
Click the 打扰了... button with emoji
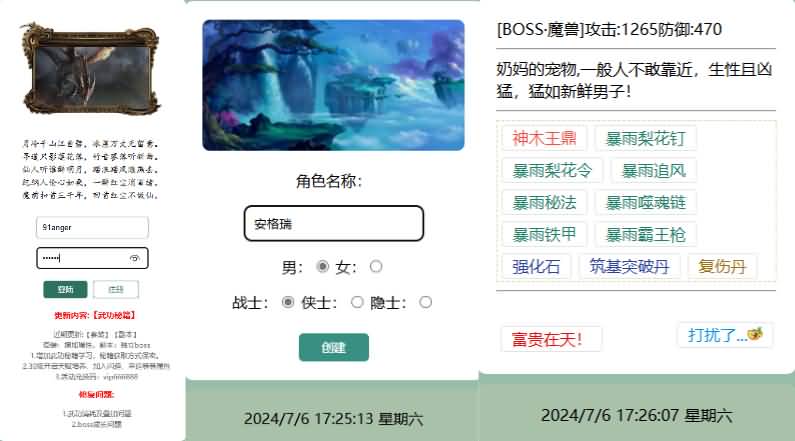tap(725, 335)
